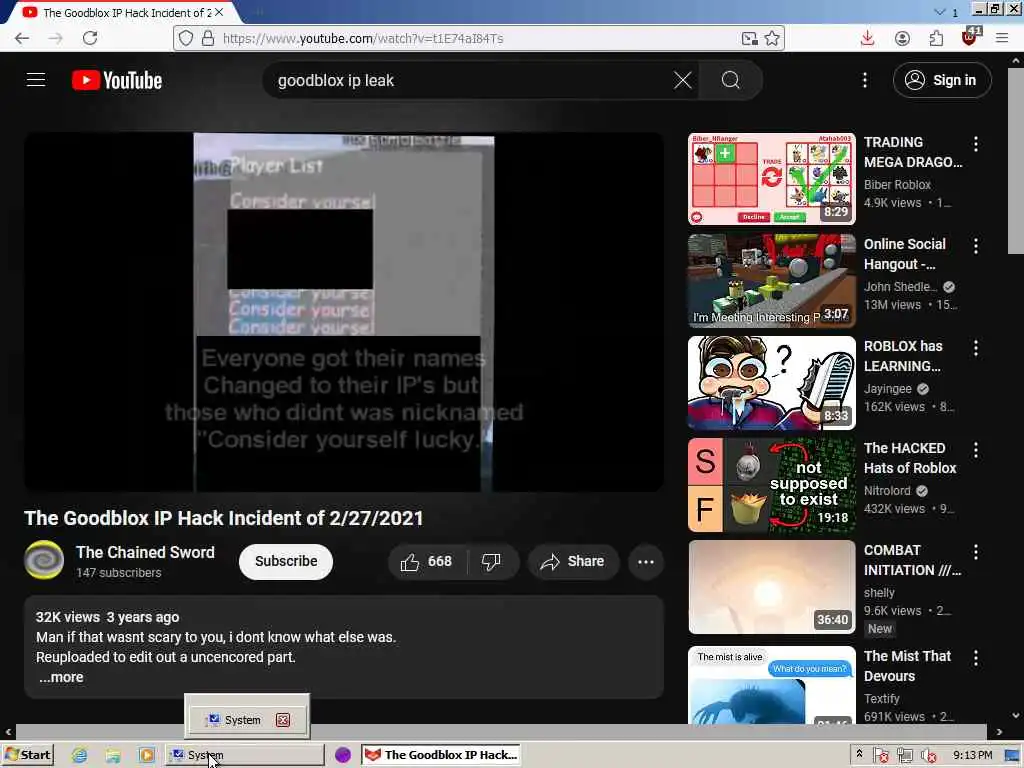Play Online Social Hangout thumbnail
Image resolution: width=1024 pixels, height=768 pixels.
[x=772, y=281]
